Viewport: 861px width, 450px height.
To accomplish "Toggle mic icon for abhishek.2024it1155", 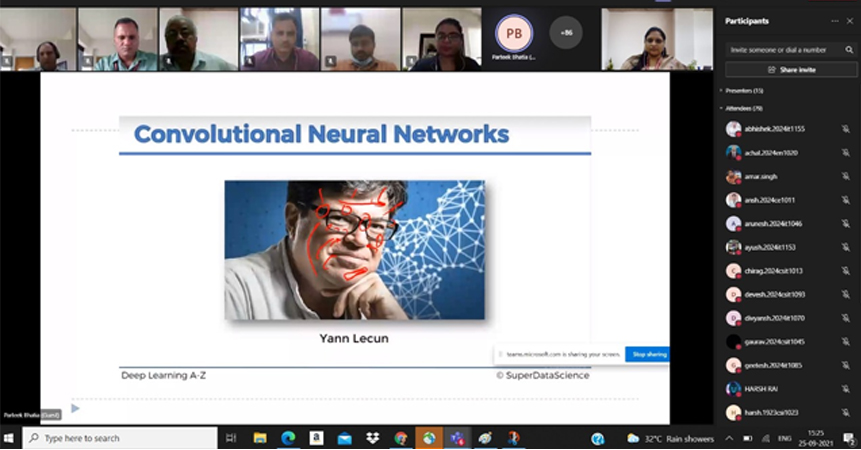I will [x=845, y=129].
